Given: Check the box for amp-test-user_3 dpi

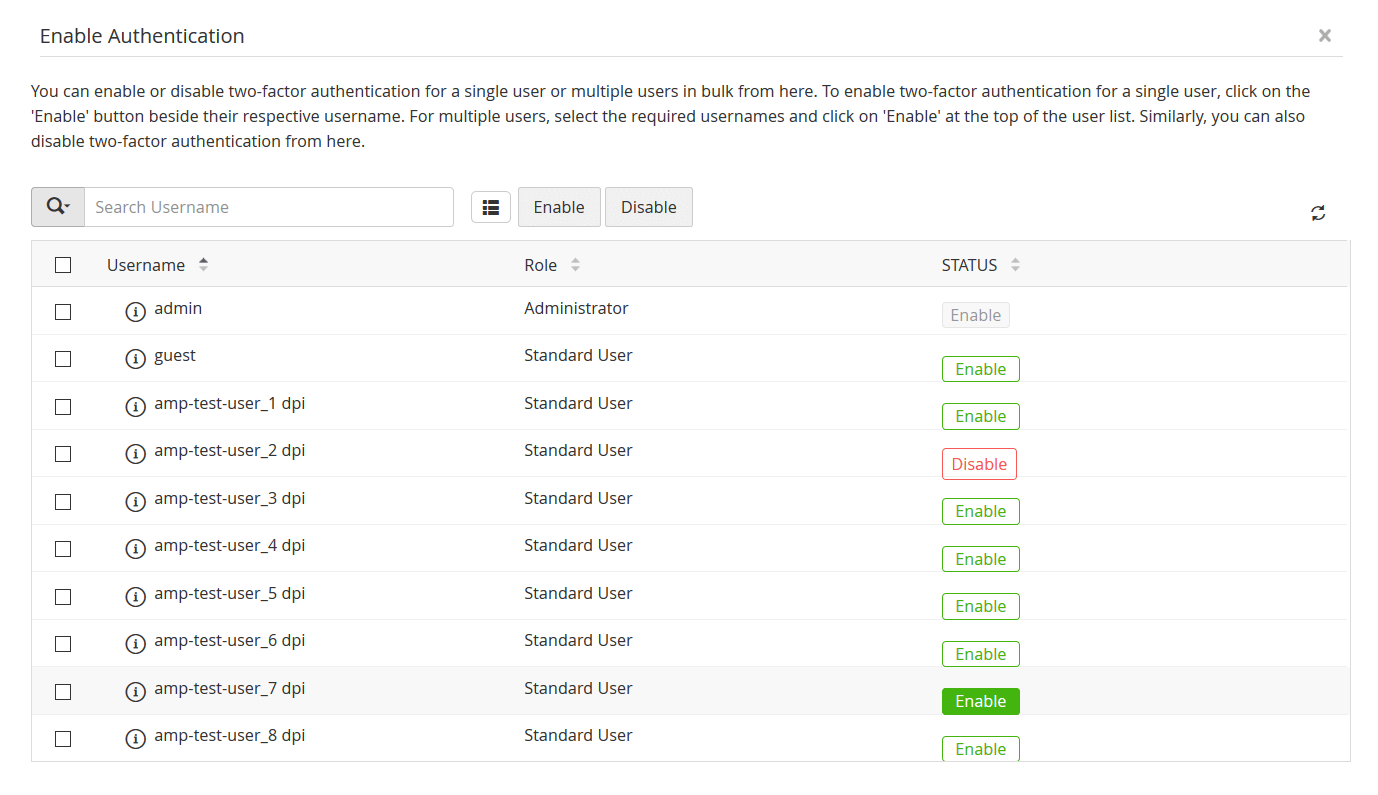Looking at the screenshot, I should [63, 501].
